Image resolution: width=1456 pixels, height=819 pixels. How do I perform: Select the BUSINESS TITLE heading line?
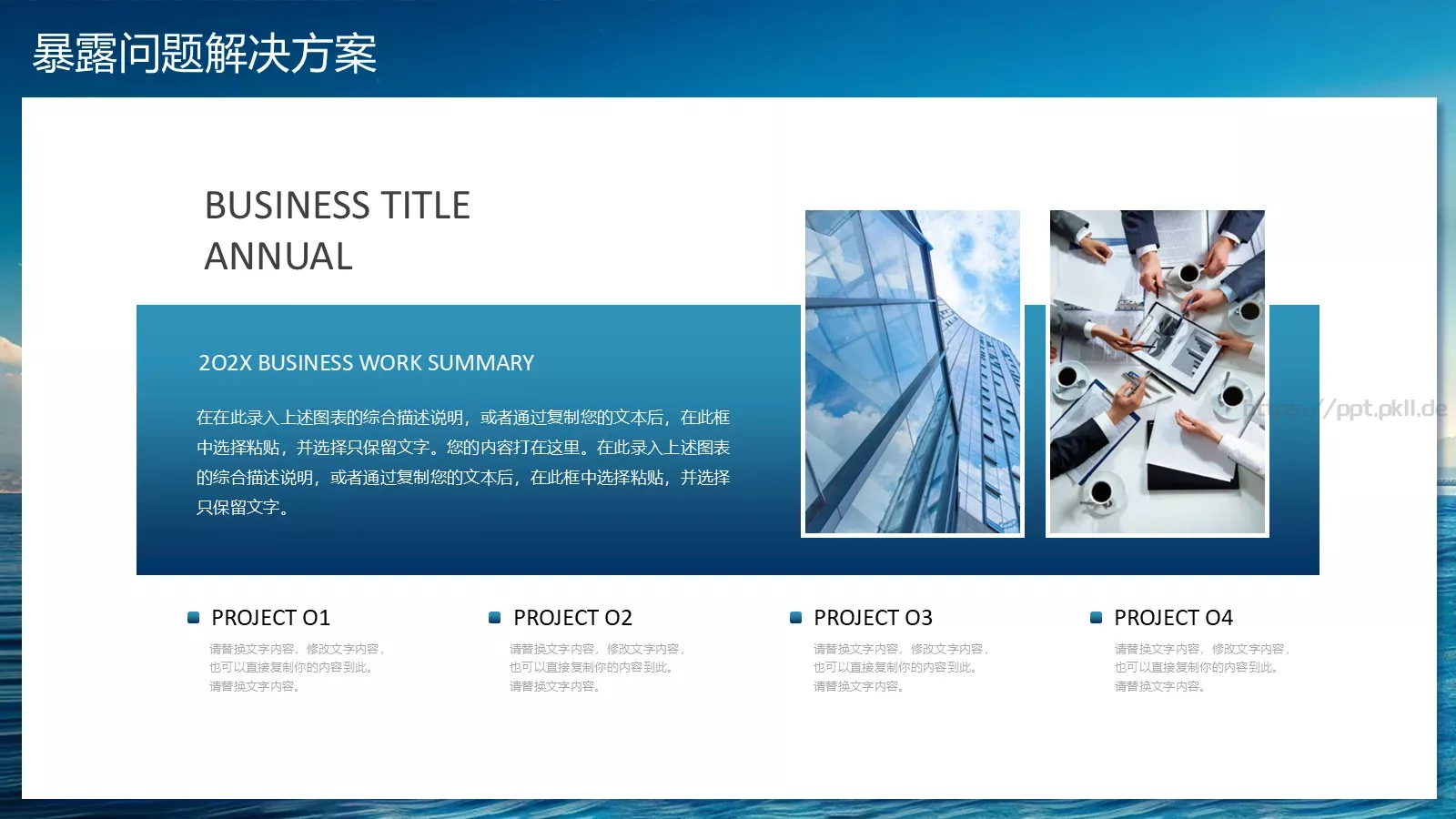(338, 206)
